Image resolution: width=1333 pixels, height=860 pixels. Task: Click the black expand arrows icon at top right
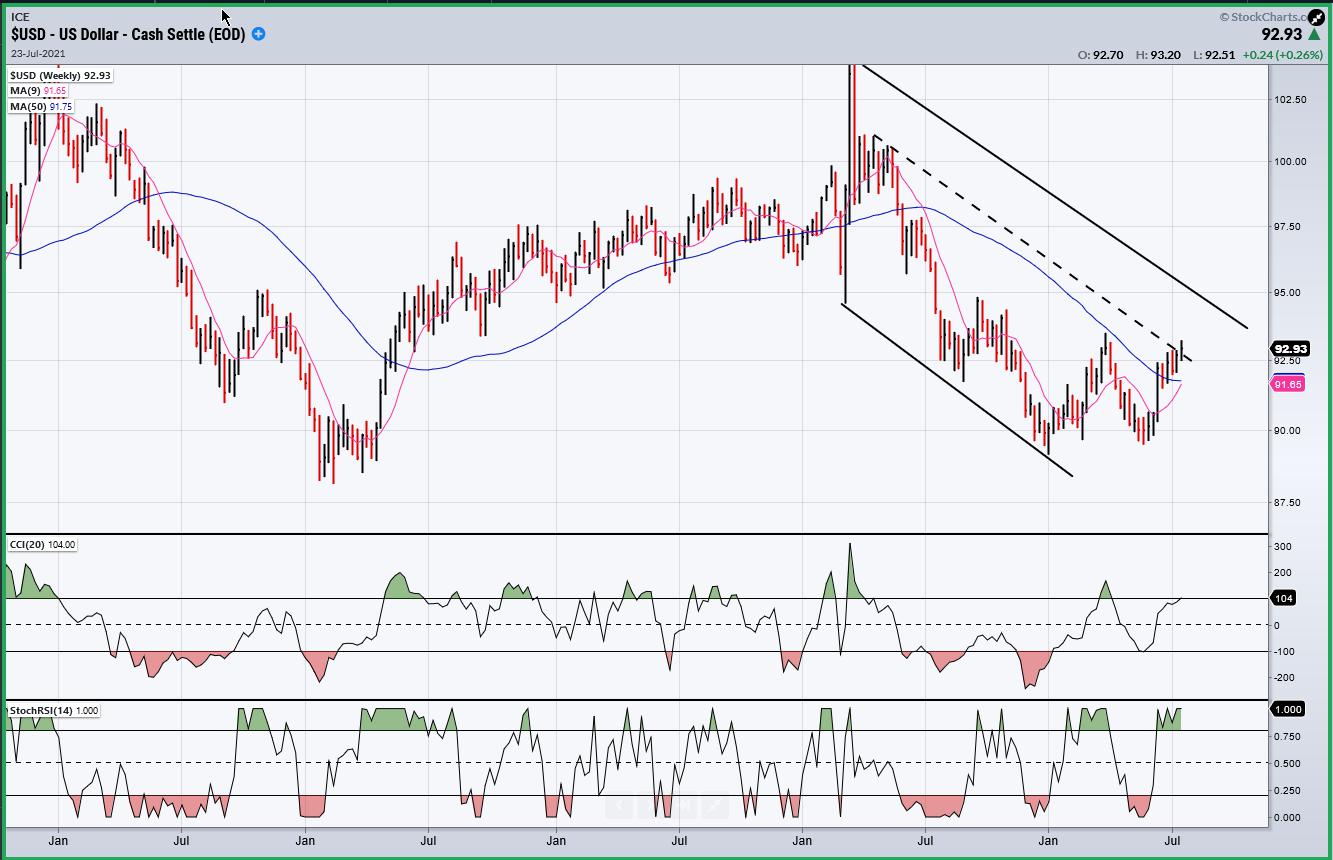(x=1317, y=17)
